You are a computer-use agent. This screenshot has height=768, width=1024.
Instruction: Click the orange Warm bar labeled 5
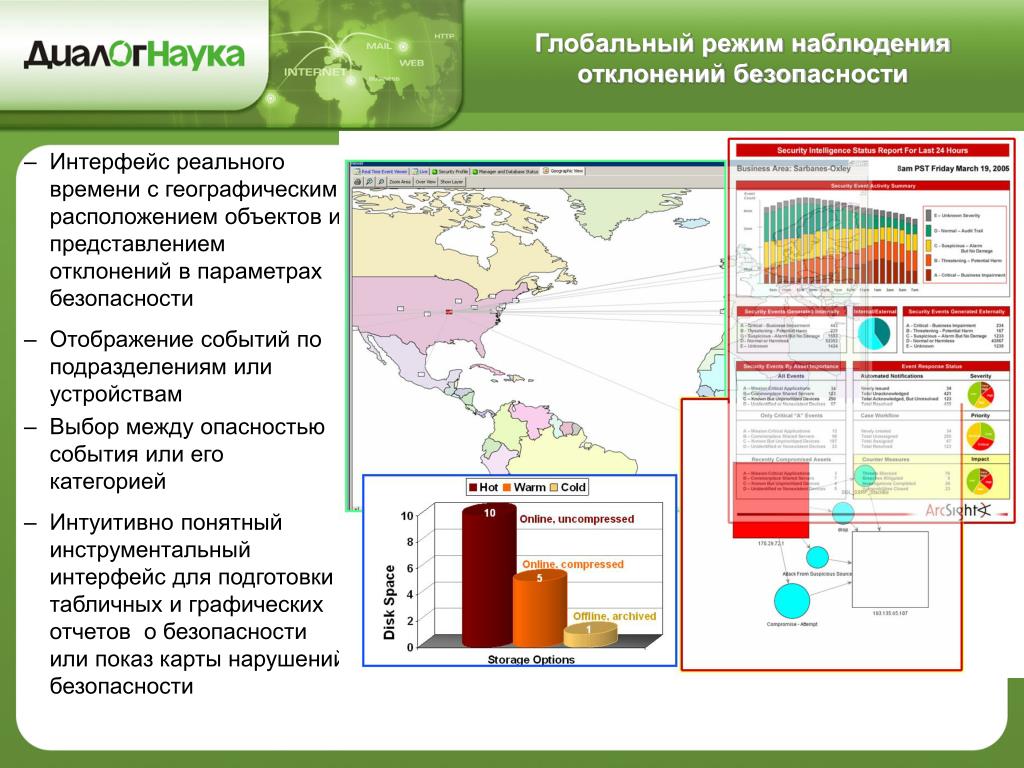539,609
